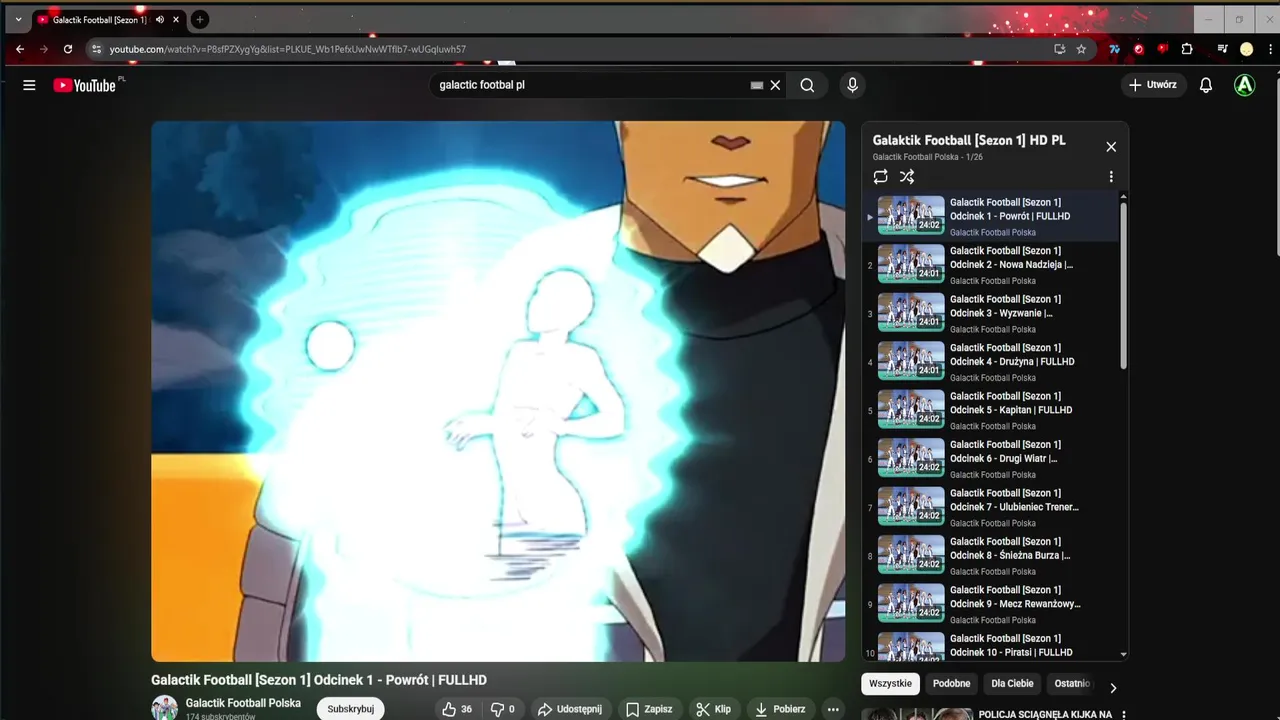Open the Extensions puzzle-piece menu
Screen dimensions: 1280x720
[x=1187, y=49]
